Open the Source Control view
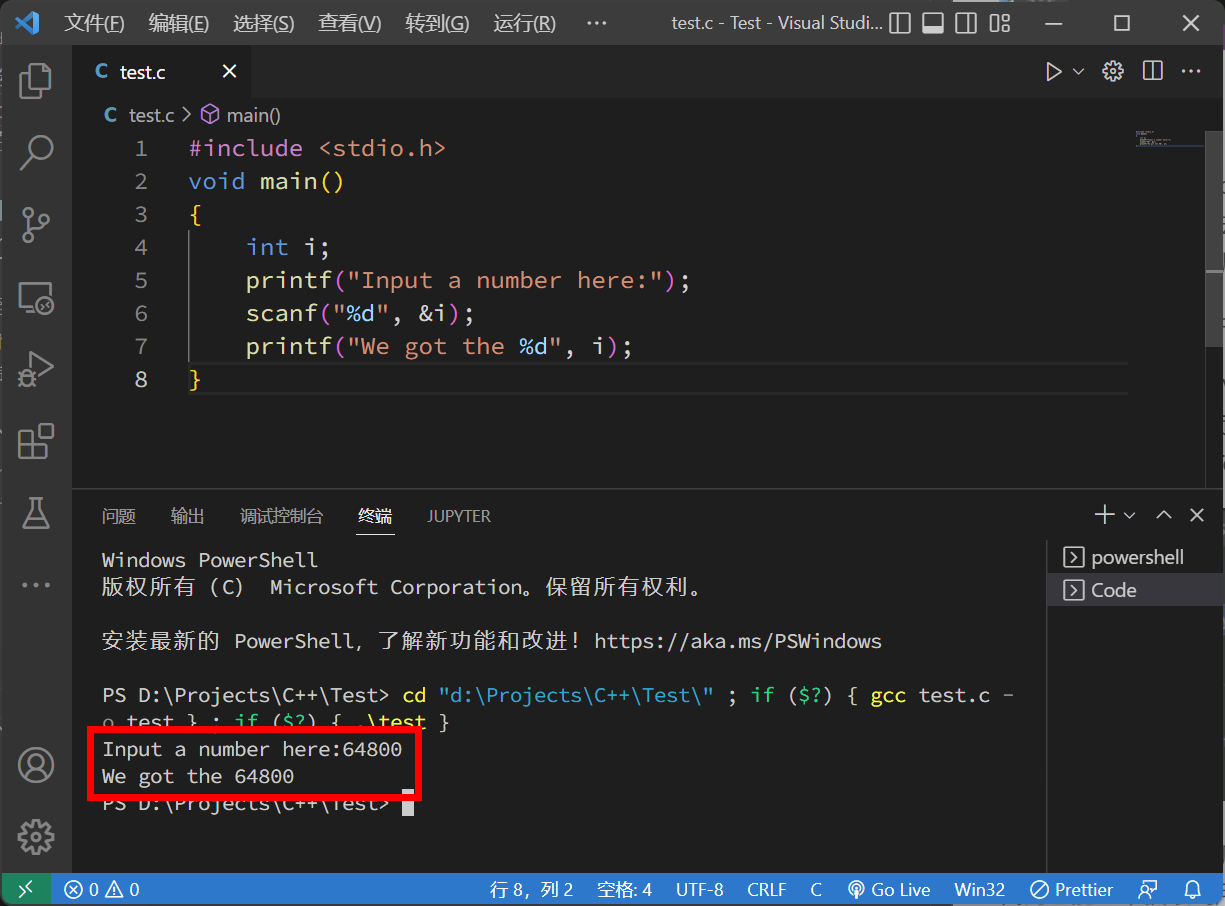This screenshot has height=906, width=1225. 36,225
